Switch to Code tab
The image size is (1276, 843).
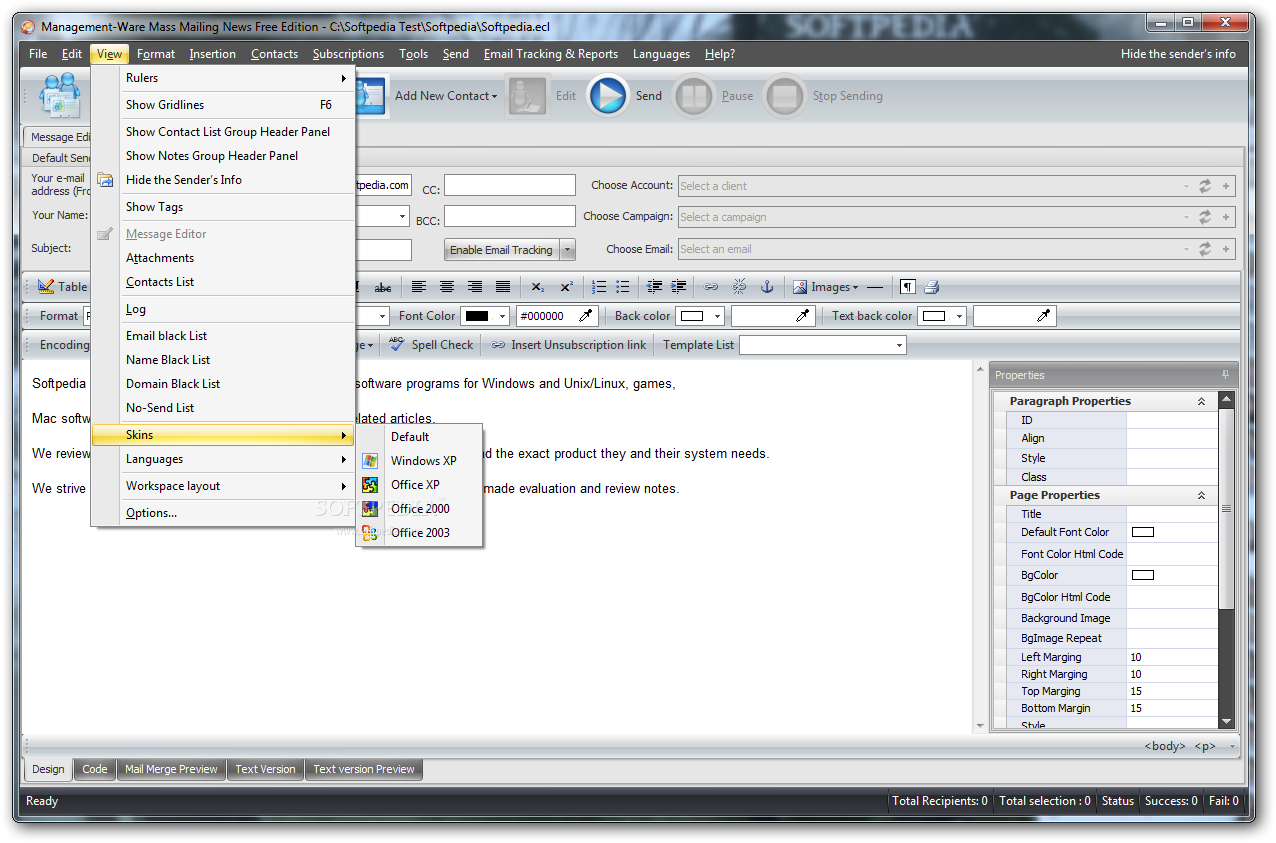pos(95,769)
